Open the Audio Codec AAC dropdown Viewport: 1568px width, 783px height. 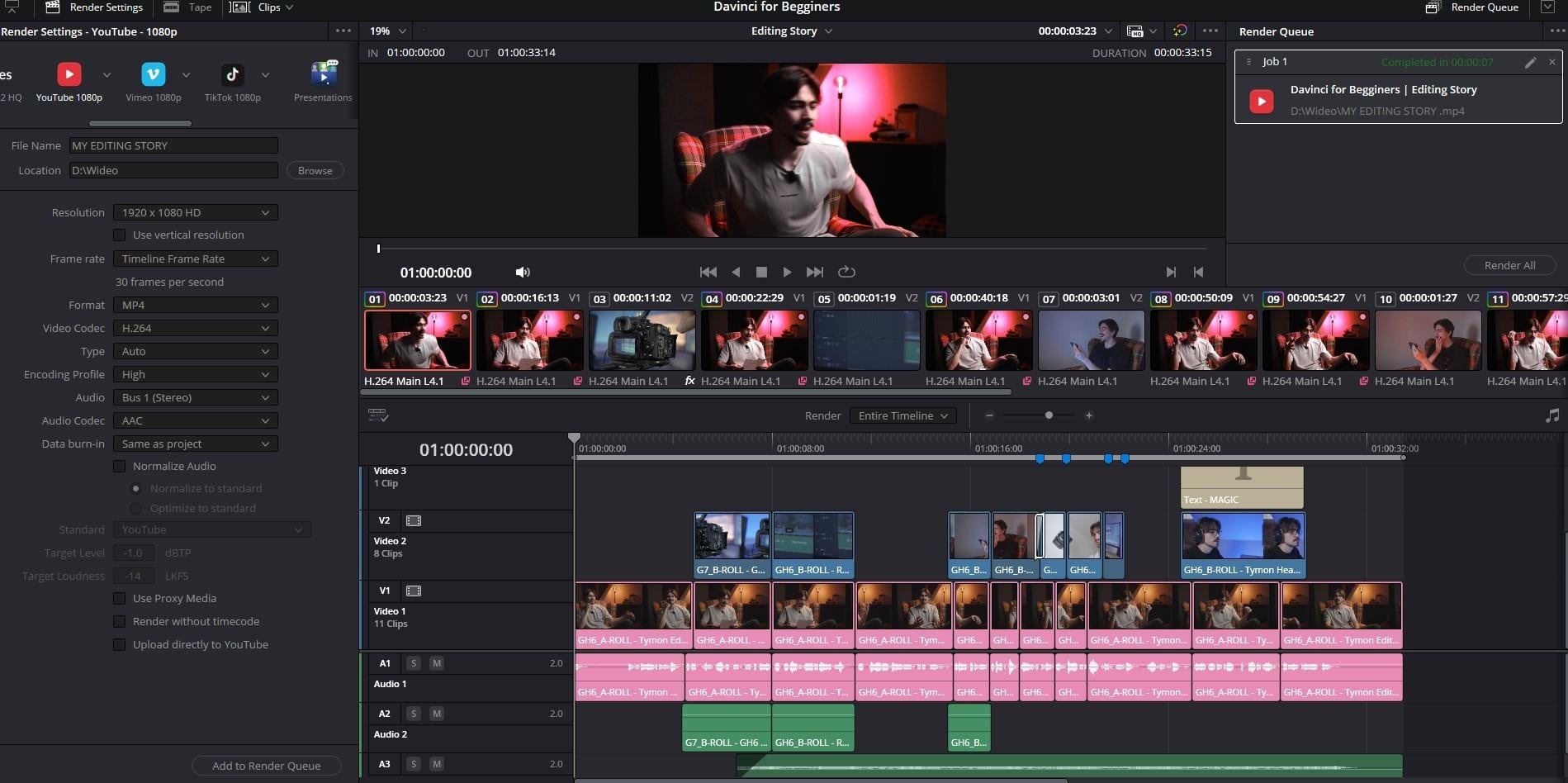[x=195, y=420]
